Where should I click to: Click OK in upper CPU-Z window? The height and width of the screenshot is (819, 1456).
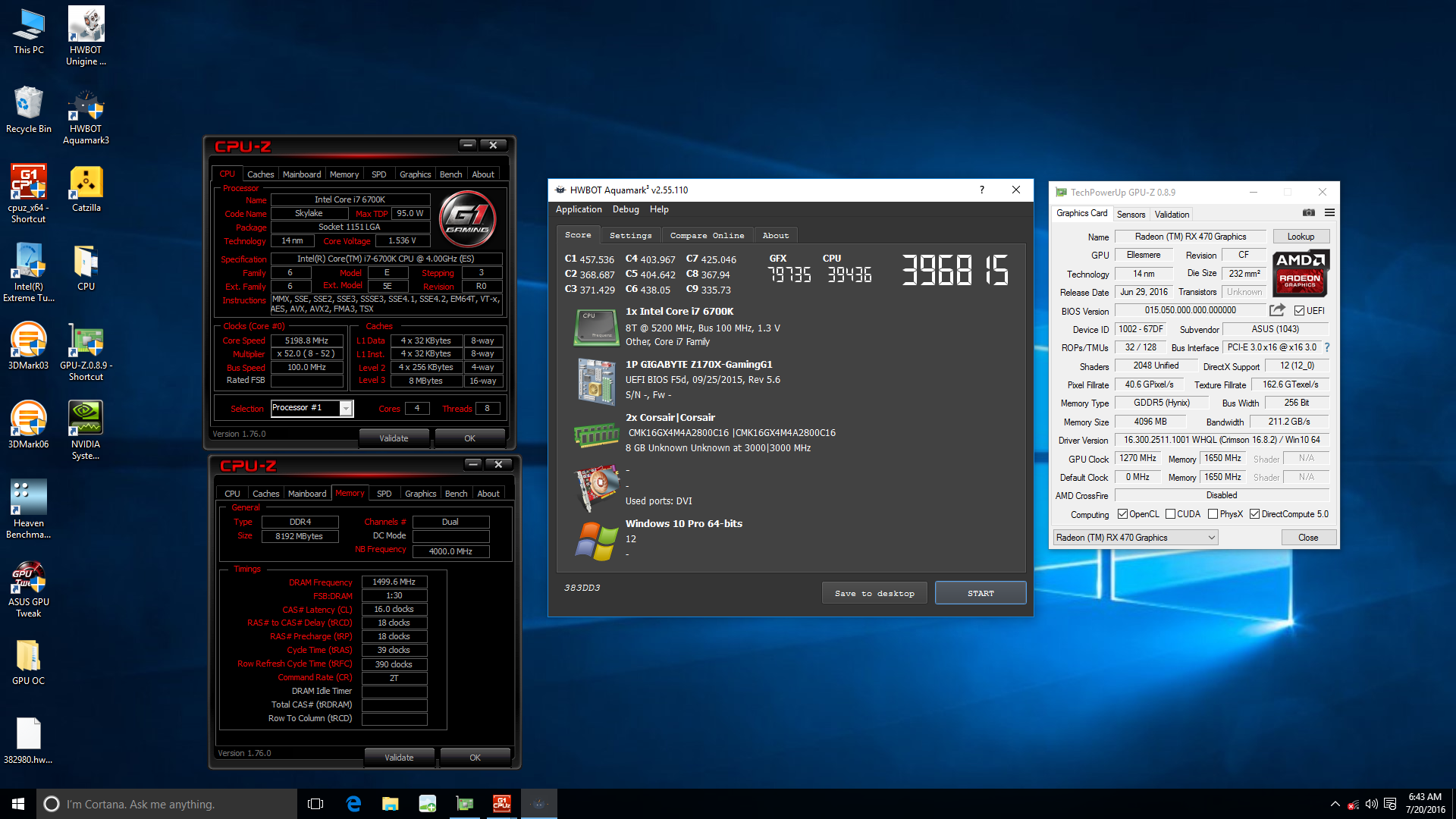coord(469,438)
